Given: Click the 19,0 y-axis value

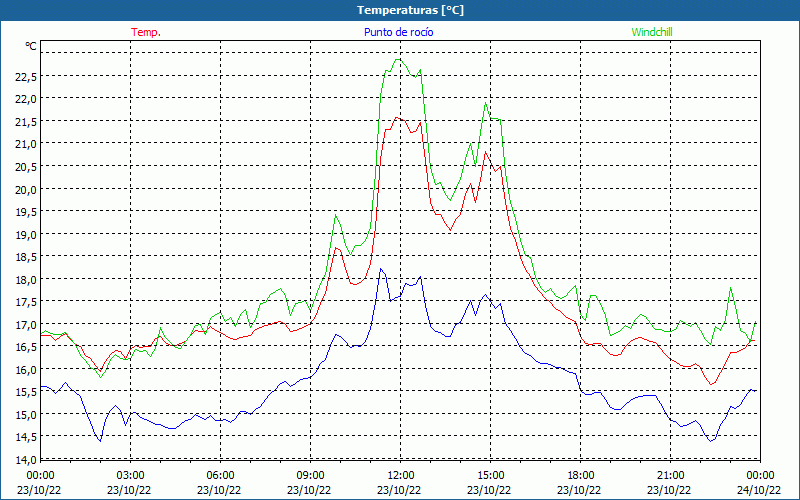Looking at the screenshot, I should [26, 234].
